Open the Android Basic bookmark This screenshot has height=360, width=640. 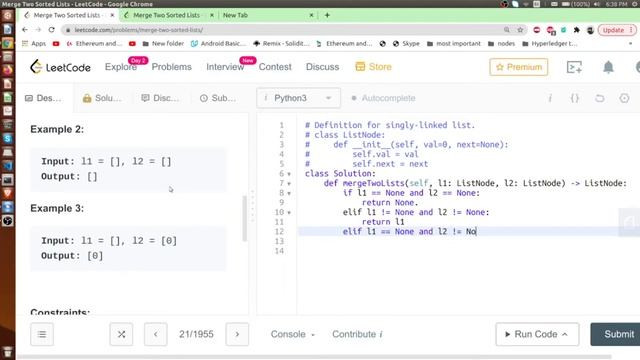pyautogui.click(x=218, y=43)
